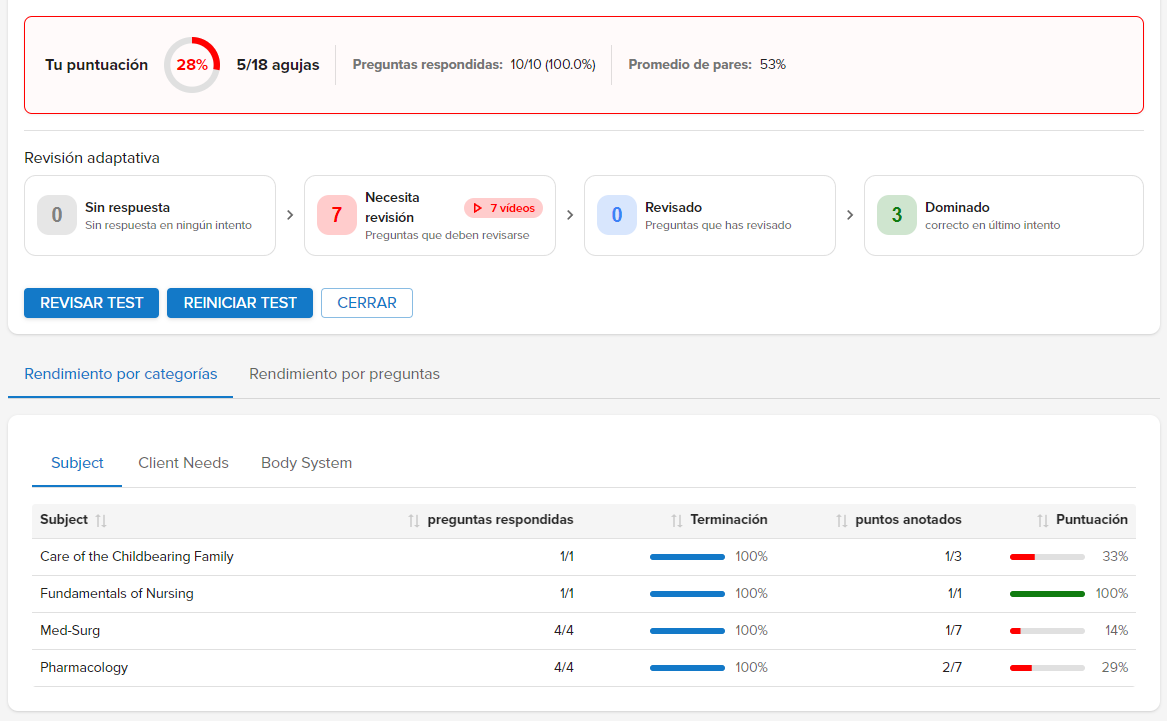Switch to Rendimiento por preguntas tab
The height and width of the screenshot is (721, 1167).
pyautogui.click(x=344, y=374)
